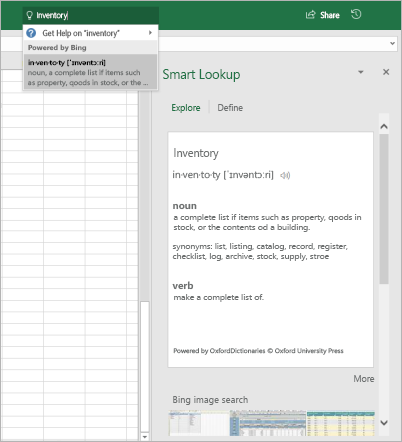Click the Inventory search box
Viewport: 402px width, 442px height.
tap(91, 15)
